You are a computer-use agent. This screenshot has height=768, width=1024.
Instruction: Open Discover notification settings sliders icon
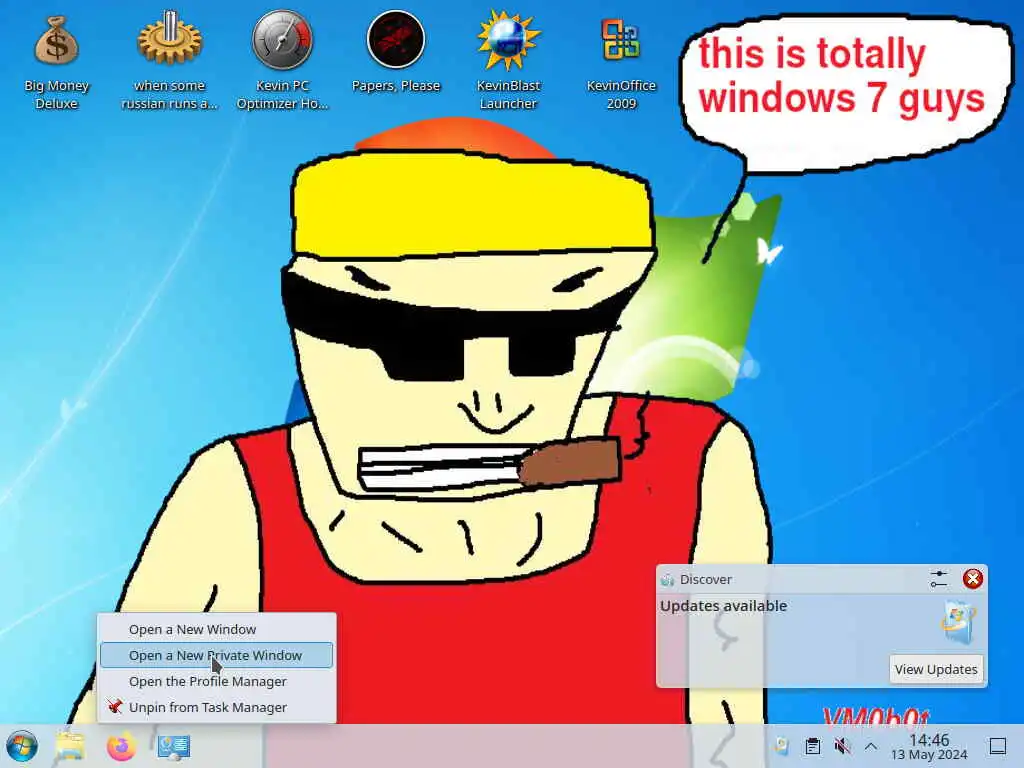[938, 579]
